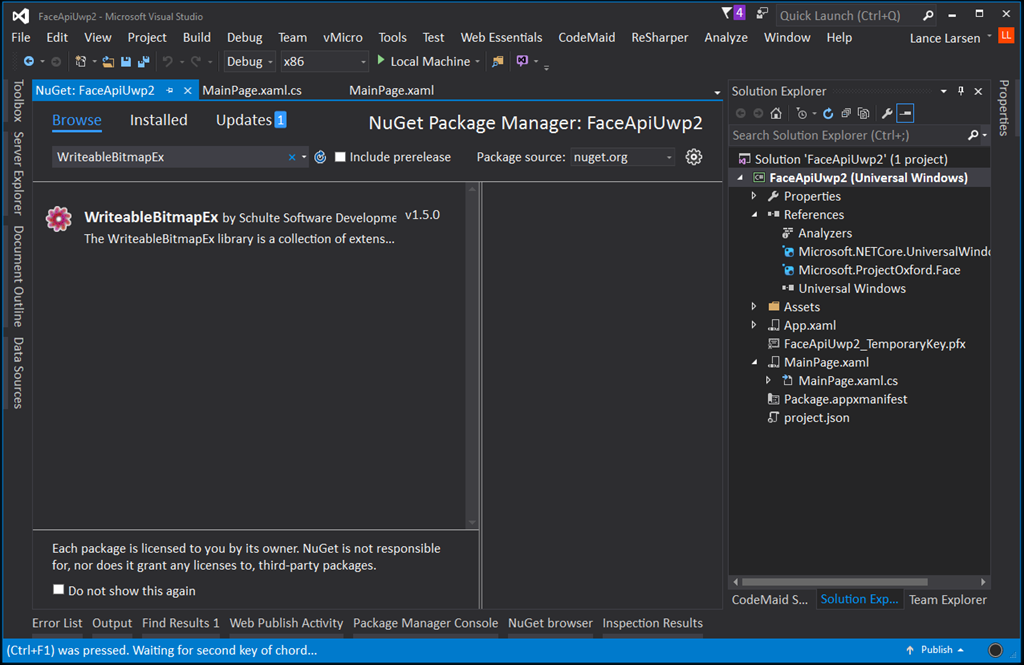
Task: Close the NuGet: FaceApiUwp2 tab
Action: point(187,91)
